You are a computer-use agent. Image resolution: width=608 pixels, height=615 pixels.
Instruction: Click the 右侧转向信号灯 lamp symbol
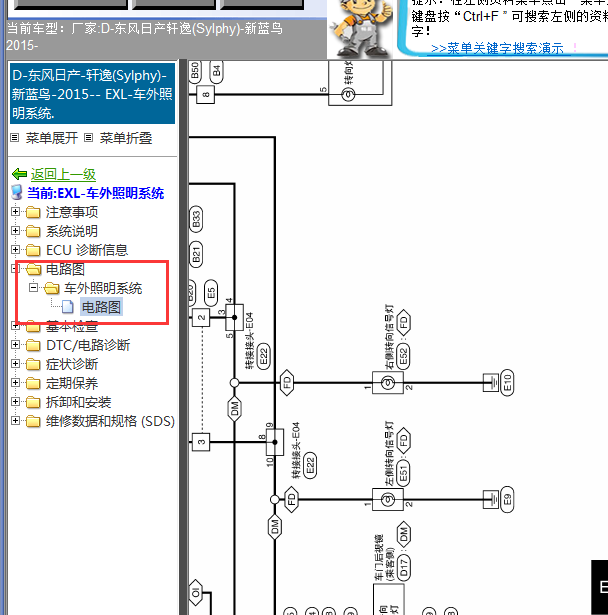pos(388,383)
